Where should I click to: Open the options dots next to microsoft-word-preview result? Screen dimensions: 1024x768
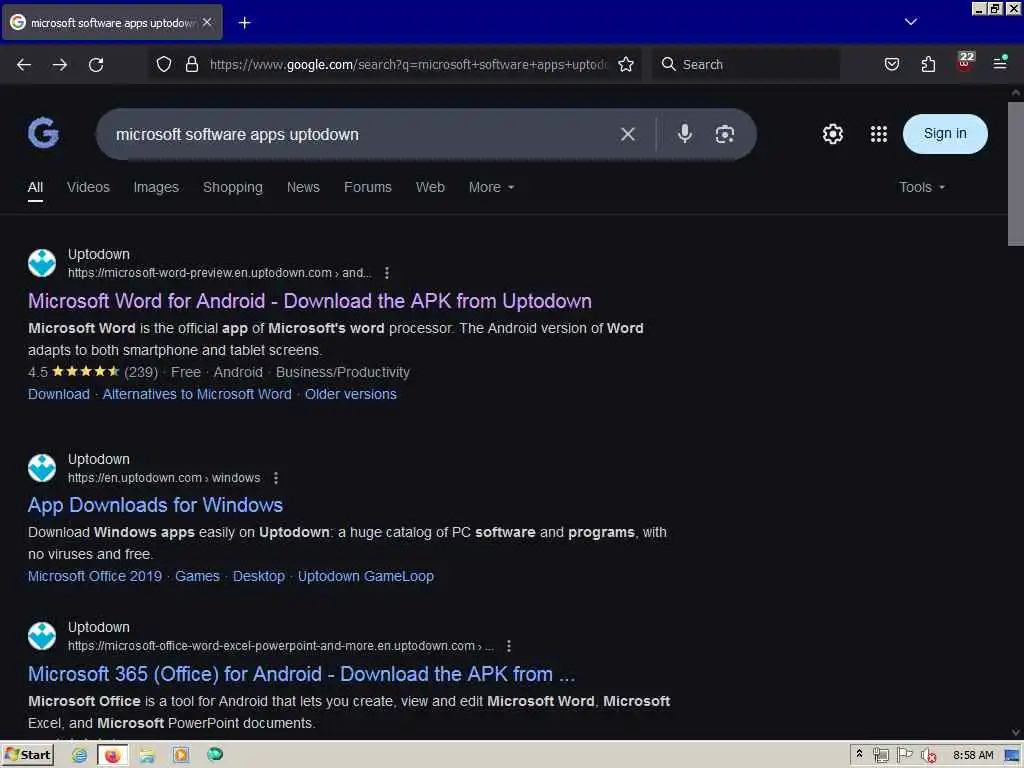(x=387, y=273)
